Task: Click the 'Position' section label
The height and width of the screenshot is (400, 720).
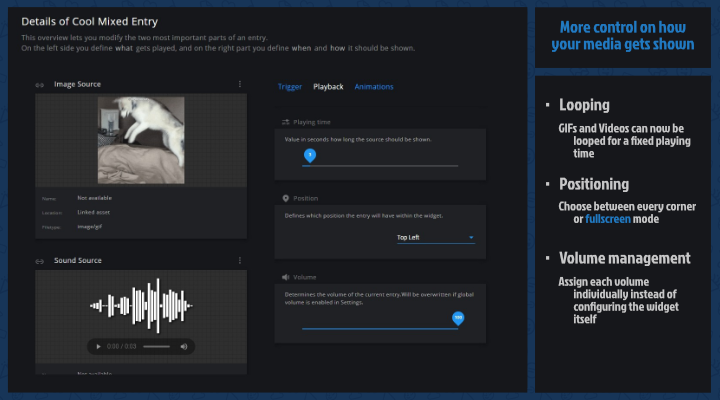Action: click(x=305, y=198)
